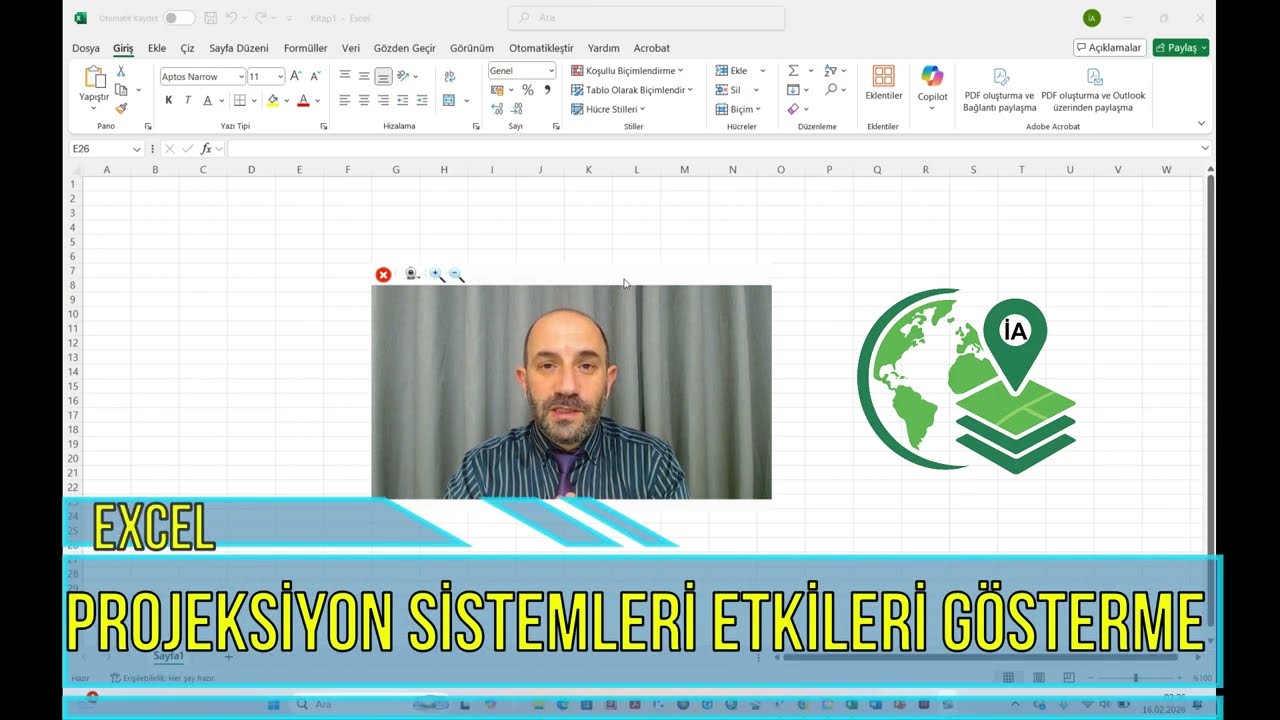1280x720 pixels.
Task: Open the Biçim cells button
Action: [739, 109]
